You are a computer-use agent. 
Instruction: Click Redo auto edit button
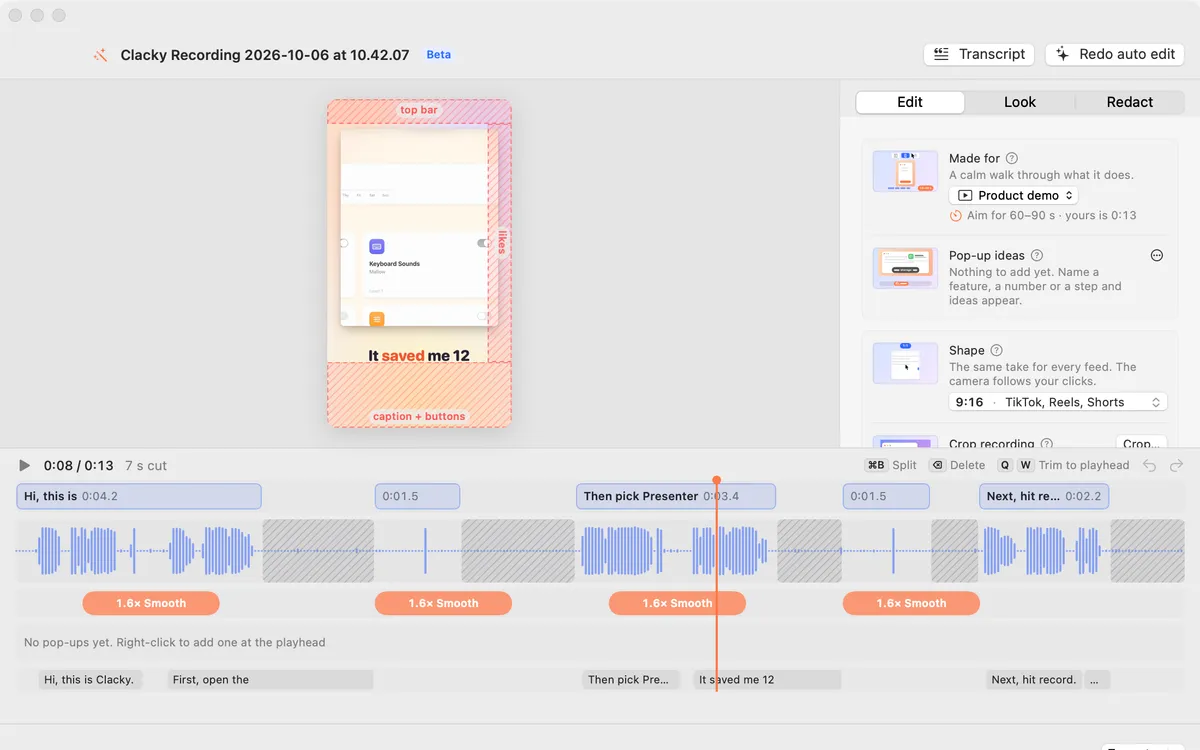click(1115, 54)
